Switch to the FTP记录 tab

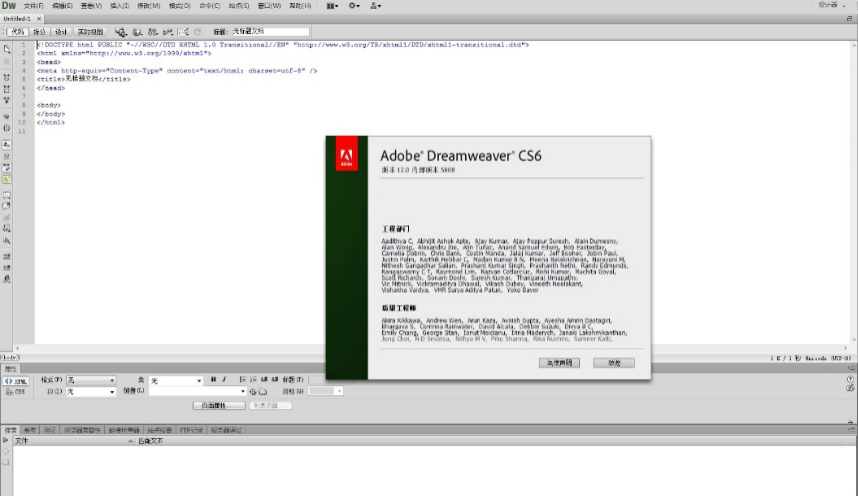[192, 430]
